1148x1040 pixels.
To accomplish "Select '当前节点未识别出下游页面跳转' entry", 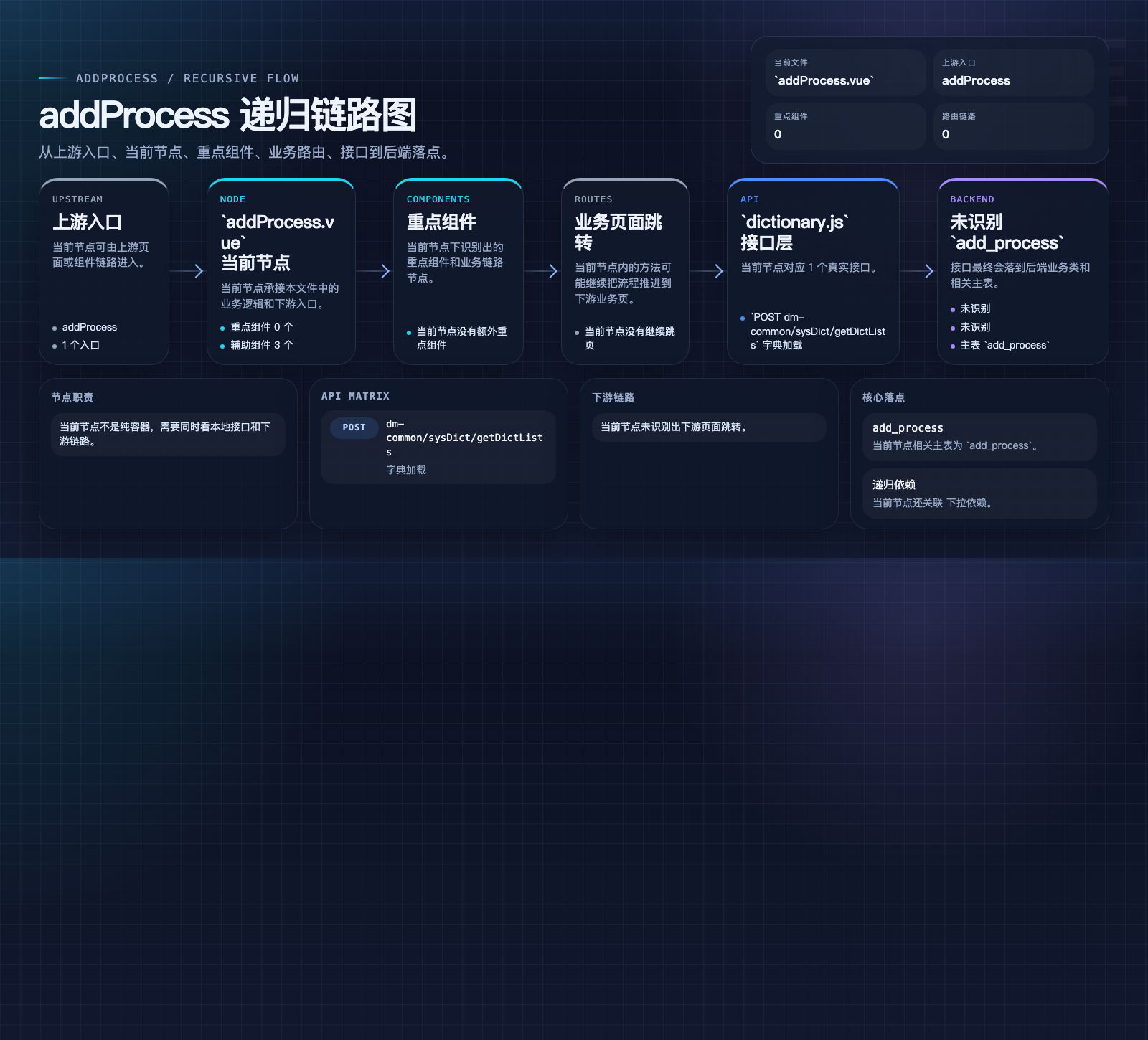I will pos(709,427).
